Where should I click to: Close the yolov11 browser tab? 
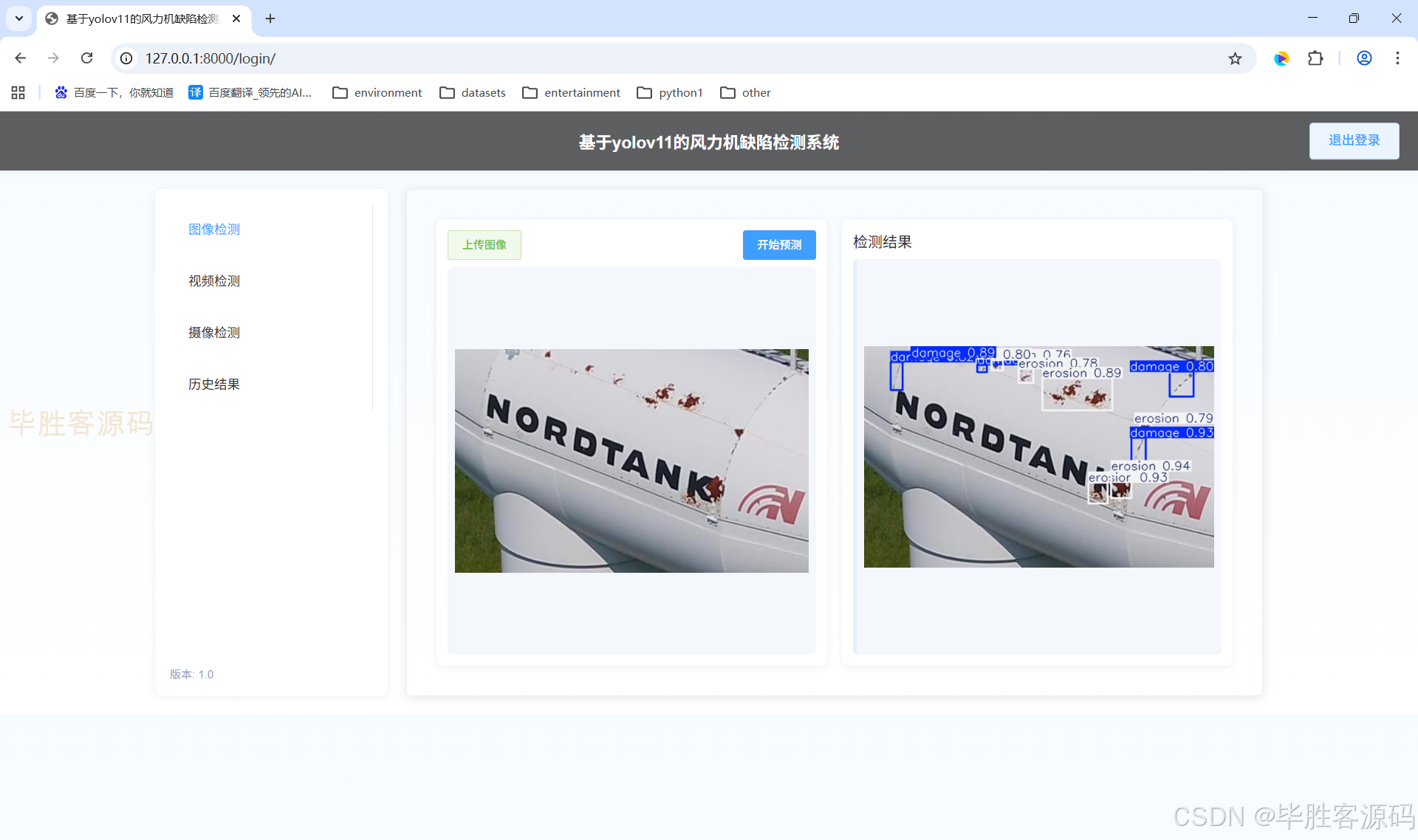236,18
